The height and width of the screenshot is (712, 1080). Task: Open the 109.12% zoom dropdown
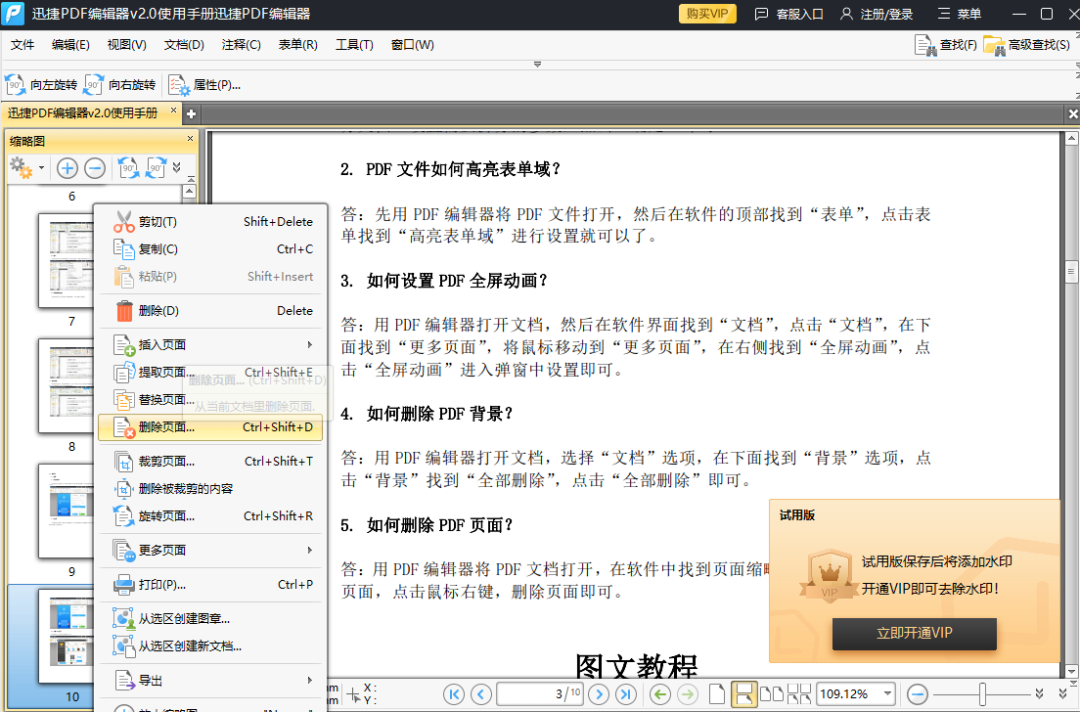point(888,694)
